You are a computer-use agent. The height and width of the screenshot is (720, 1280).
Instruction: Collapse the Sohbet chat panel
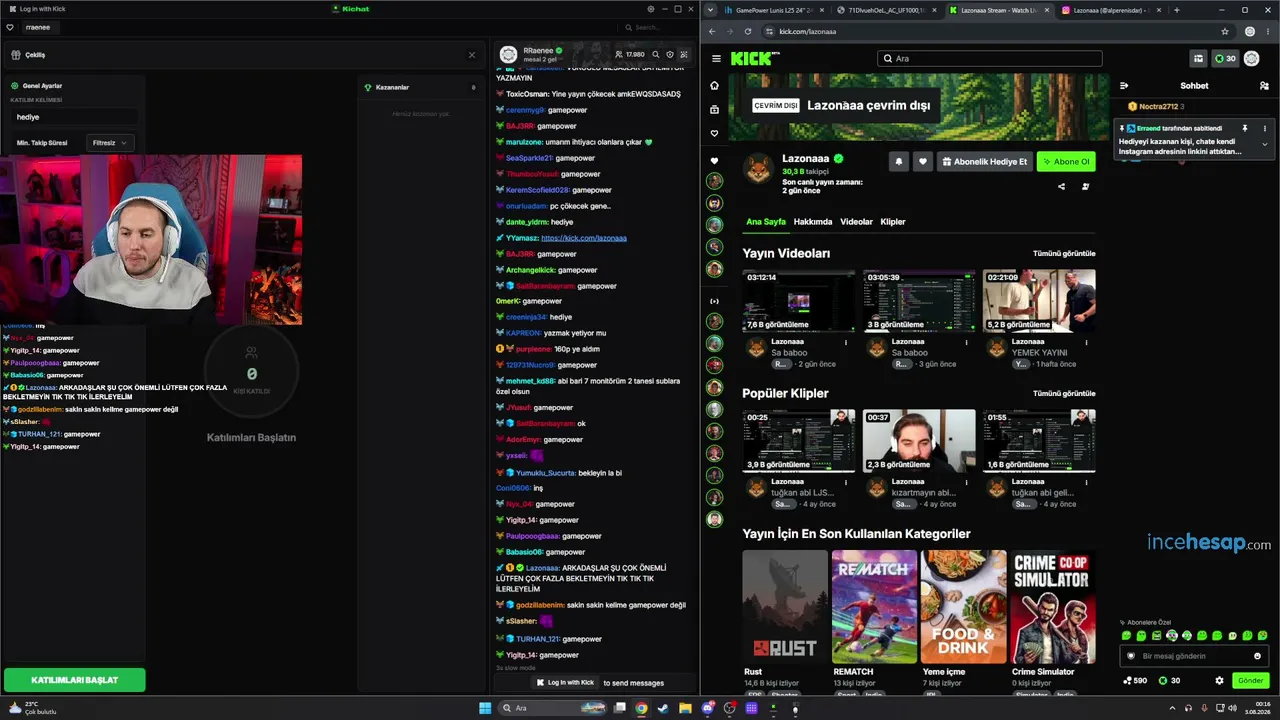click(1124, 86)
